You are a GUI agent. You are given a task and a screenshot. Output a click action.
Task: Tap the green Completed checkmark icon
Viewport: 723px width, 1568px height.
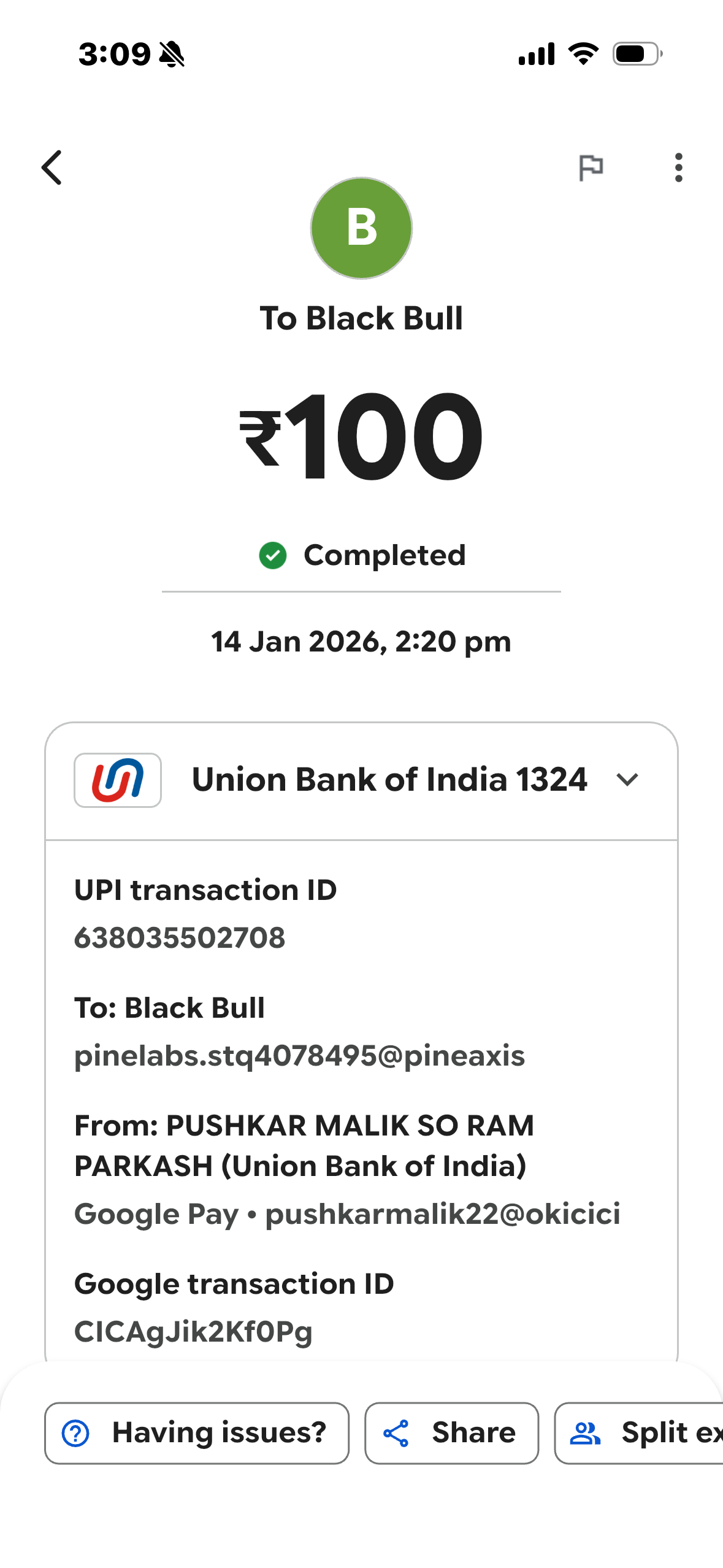273,556
